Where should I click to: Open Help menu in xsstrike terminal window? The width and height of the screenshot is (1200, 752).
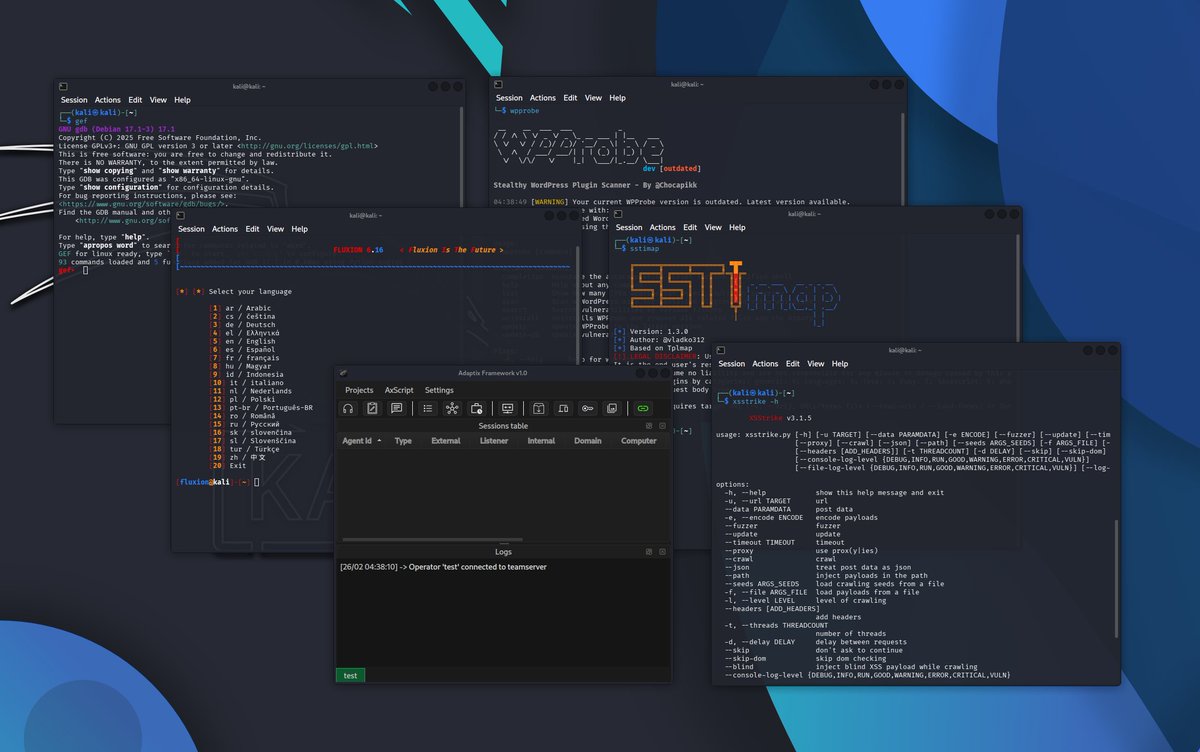pyautogui.click(x=840, y=364)
